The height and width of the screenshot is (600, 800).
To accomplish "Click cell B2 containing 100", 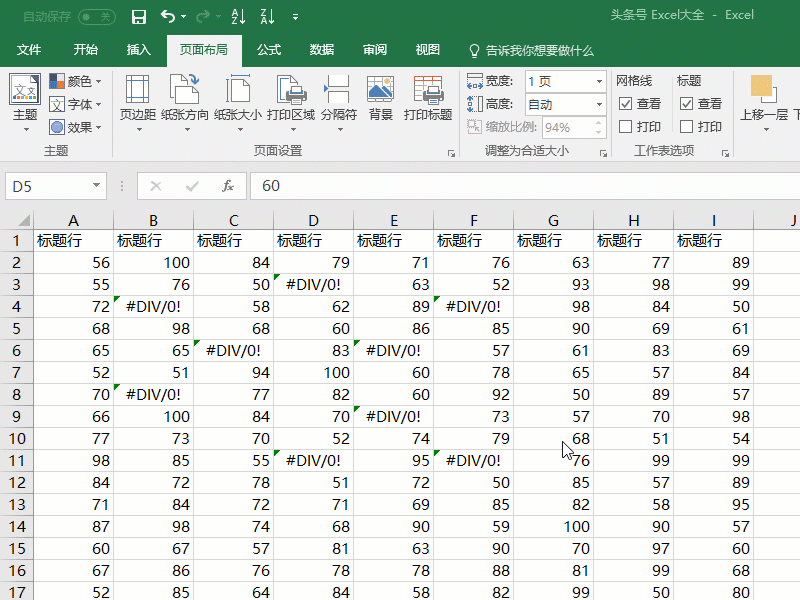I will [154, 263].
